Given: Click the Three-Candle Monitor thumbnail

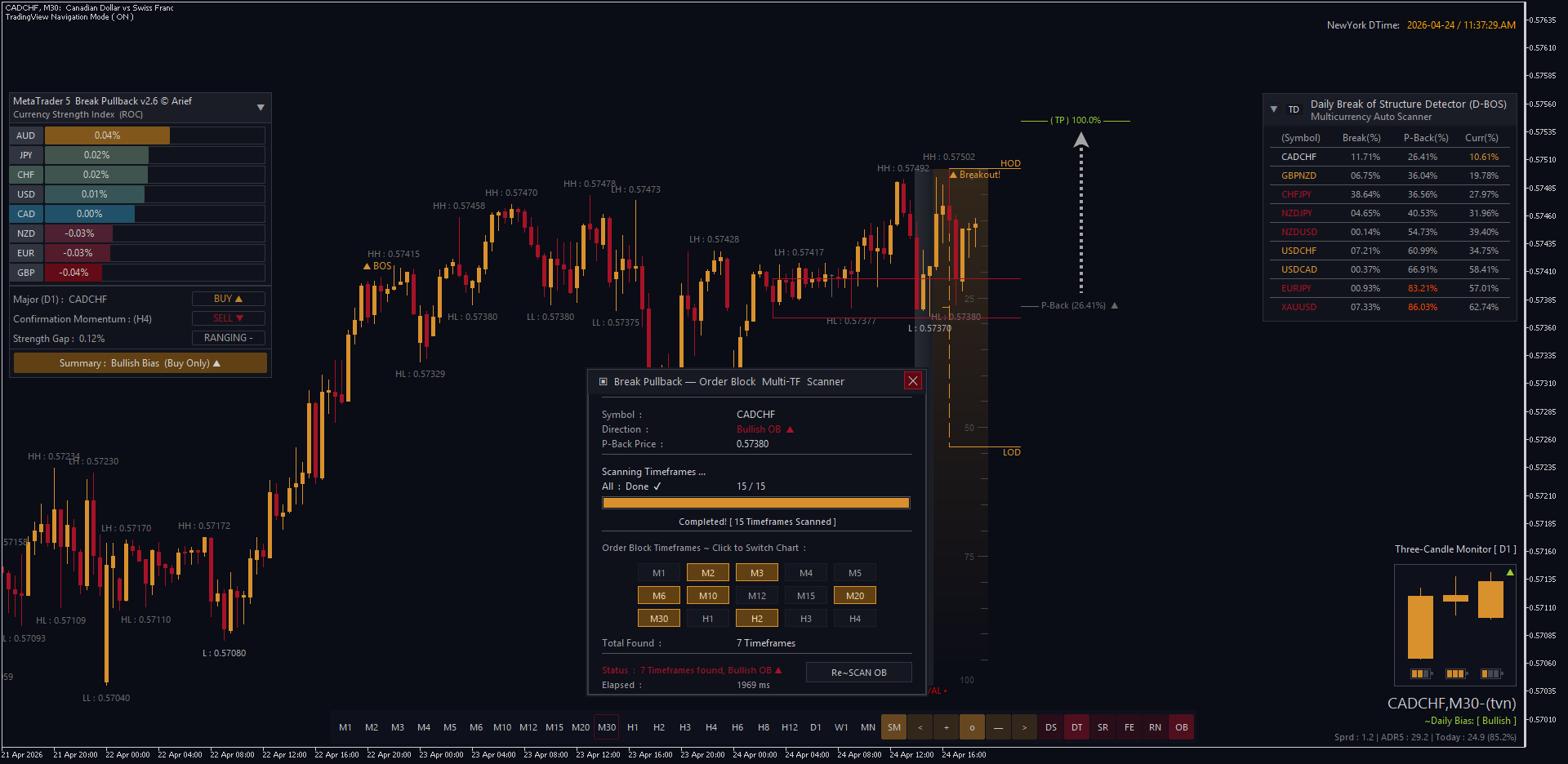Looking at the screenshot, I should click(x=1455, y=624).
